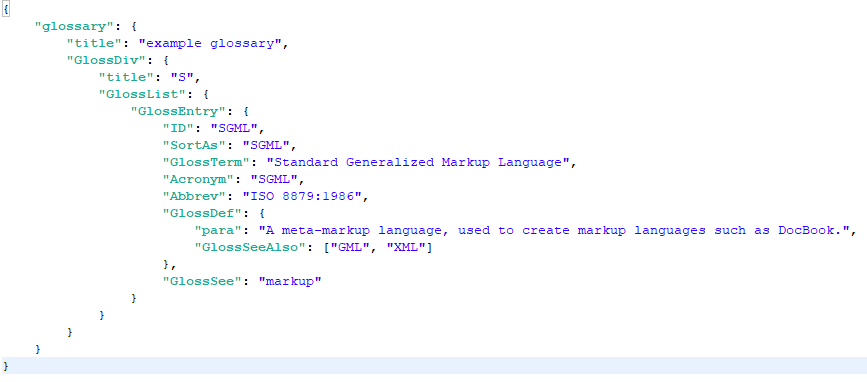Select the "markup" string value
Image resolution: width=867 pixels, height=382 pixels.
[290, 281]
